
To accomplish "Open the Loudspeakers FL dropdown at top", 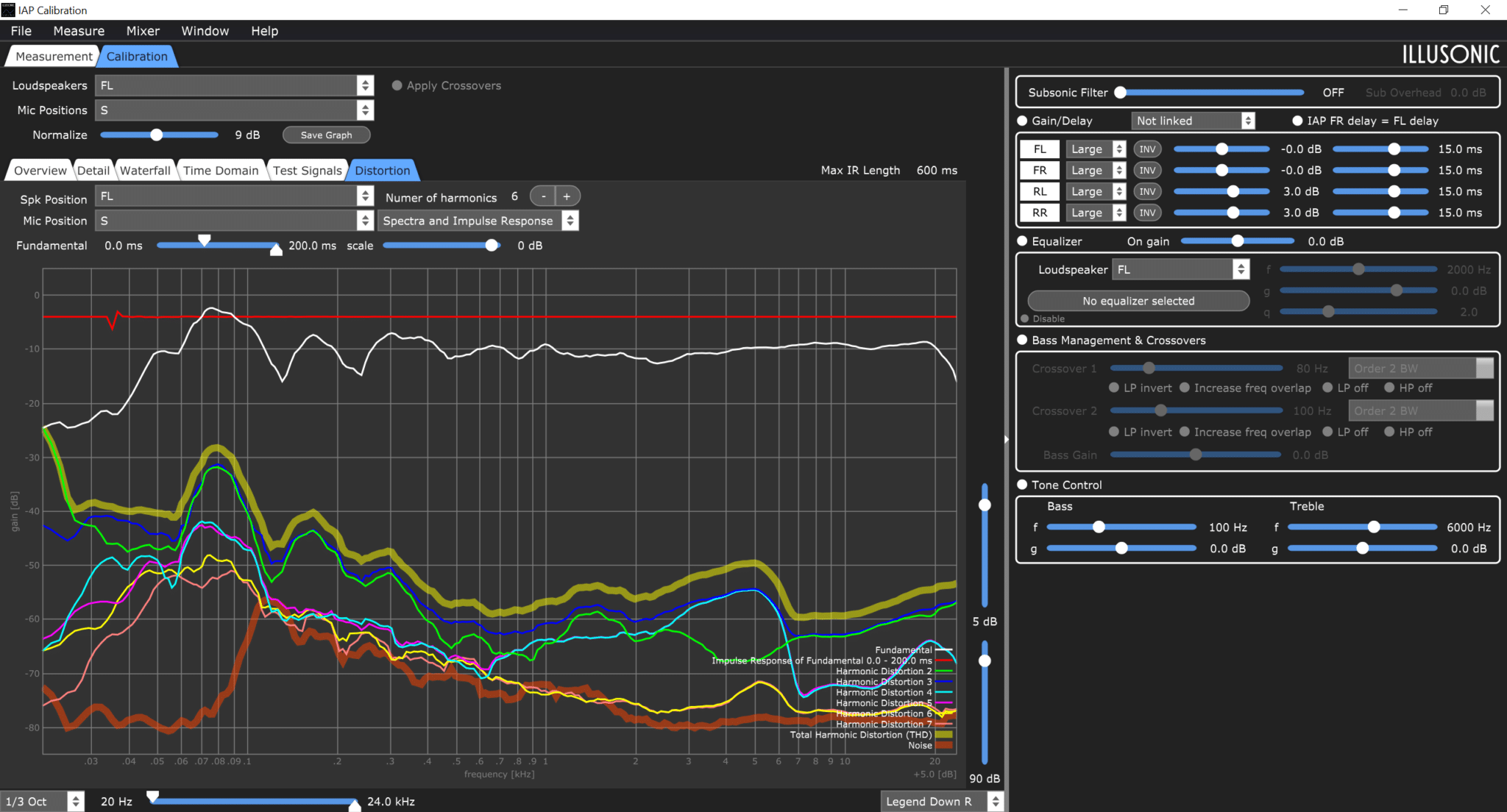I will click(234, 85).
